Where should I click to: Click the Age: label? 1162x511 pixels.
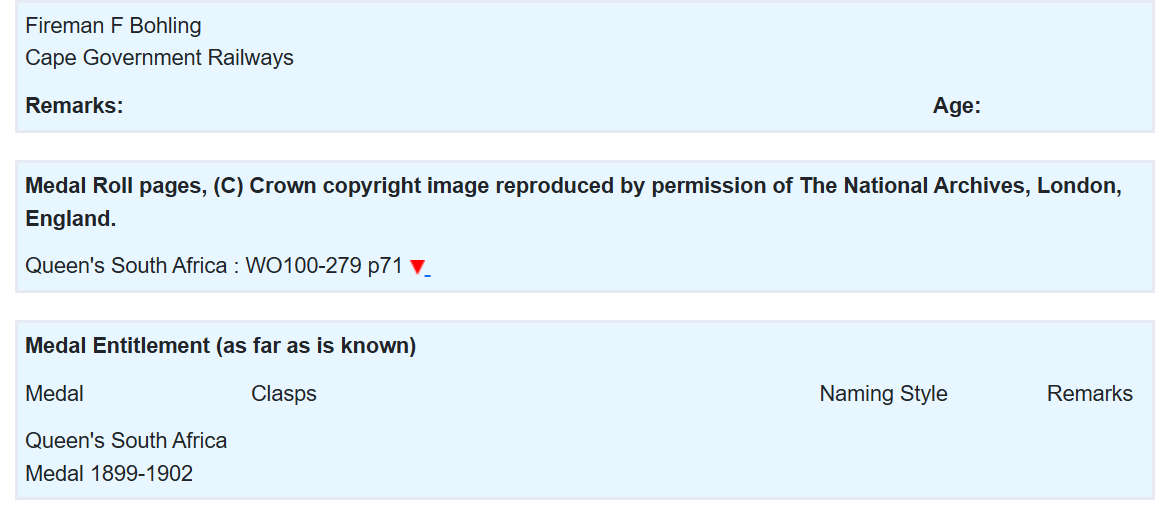pyautogui.click(x=956, y=106)
